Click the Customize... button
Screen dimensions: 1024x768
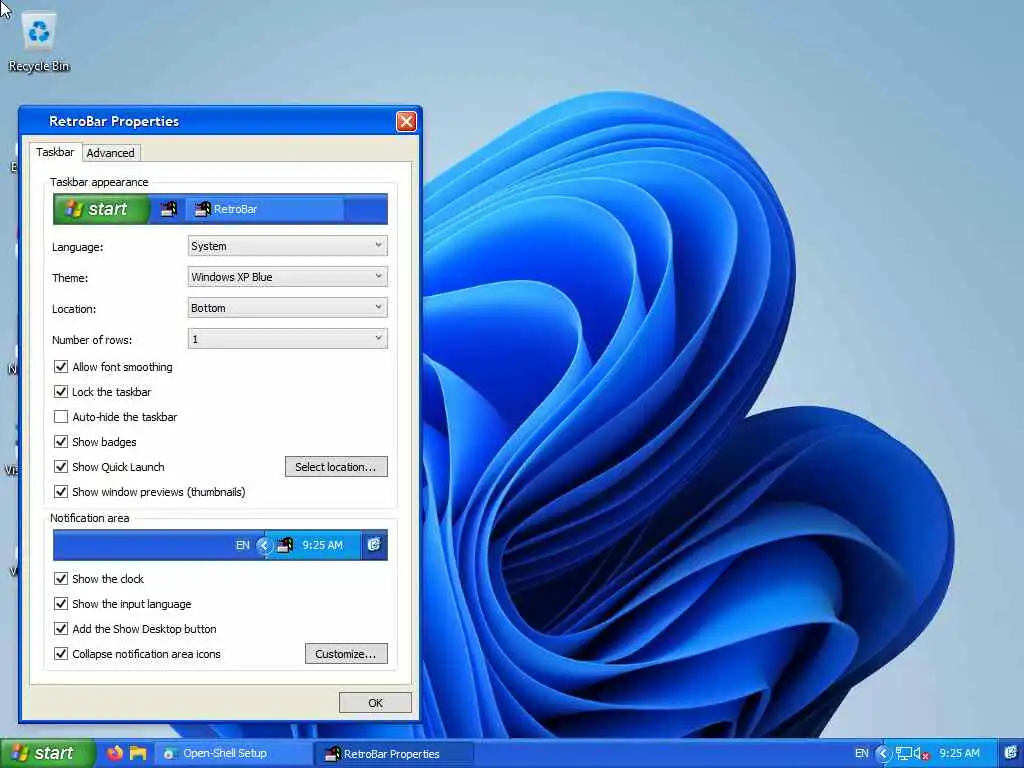tap(346, 654)
